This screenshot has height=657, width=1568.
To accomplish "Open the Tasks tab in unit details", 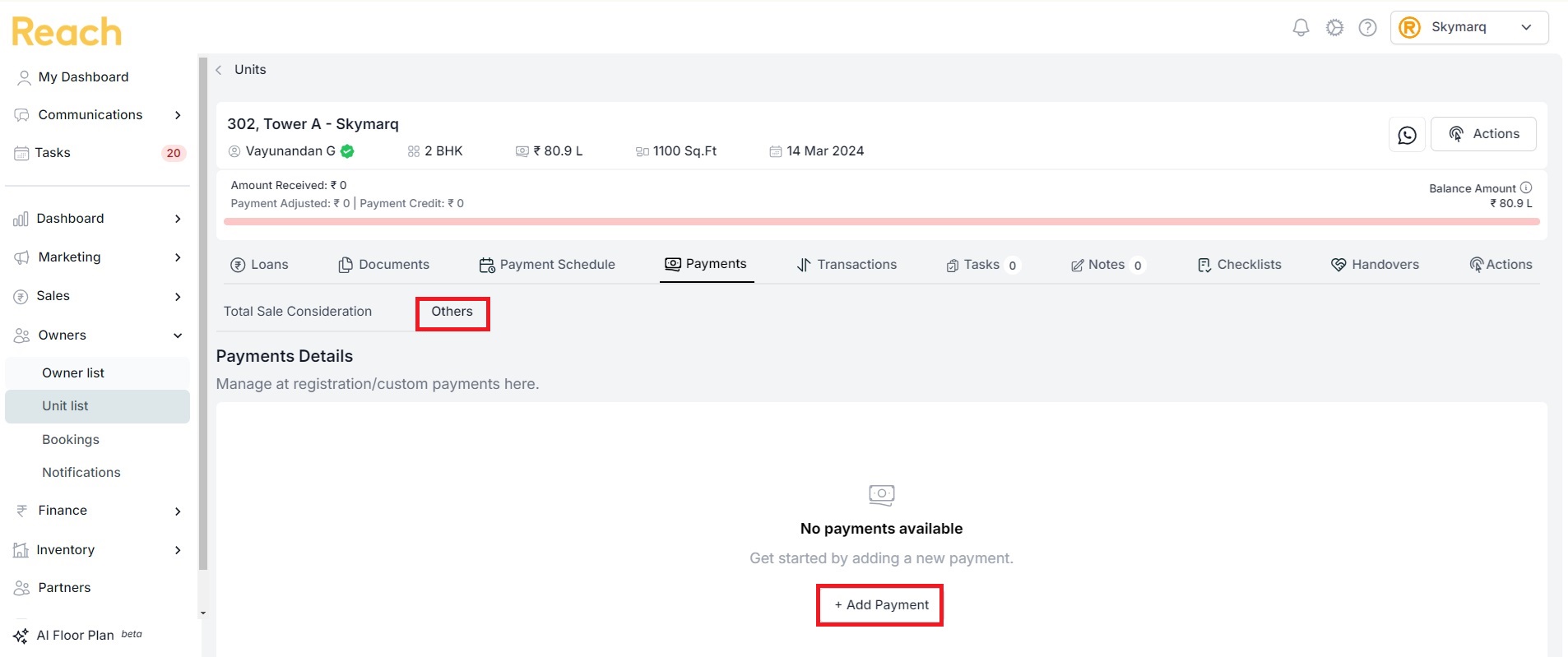I will pyautogui.click(x=983, y=265).
